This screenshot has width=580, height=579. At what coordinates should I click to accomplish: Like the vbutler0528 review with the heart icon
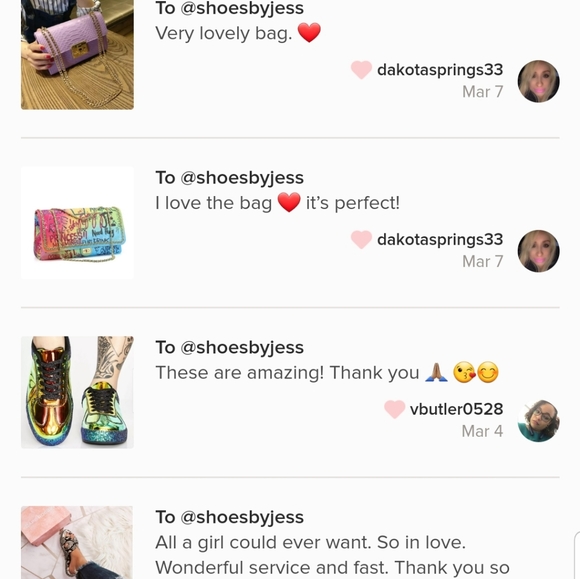pos(394,409)
